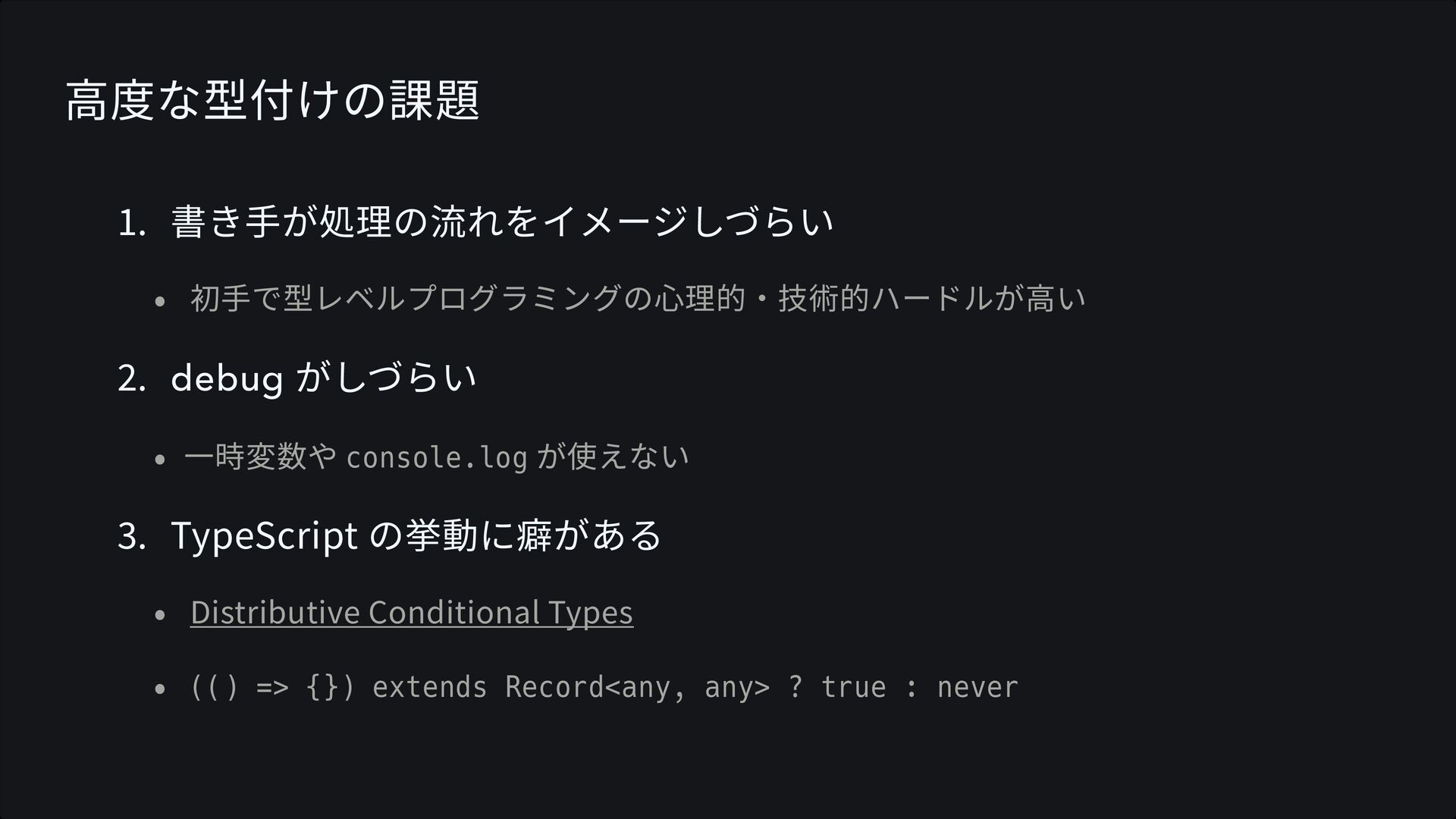Click the list number "2."
Viewport: 1456px width, 819px height.
(131, 379)
